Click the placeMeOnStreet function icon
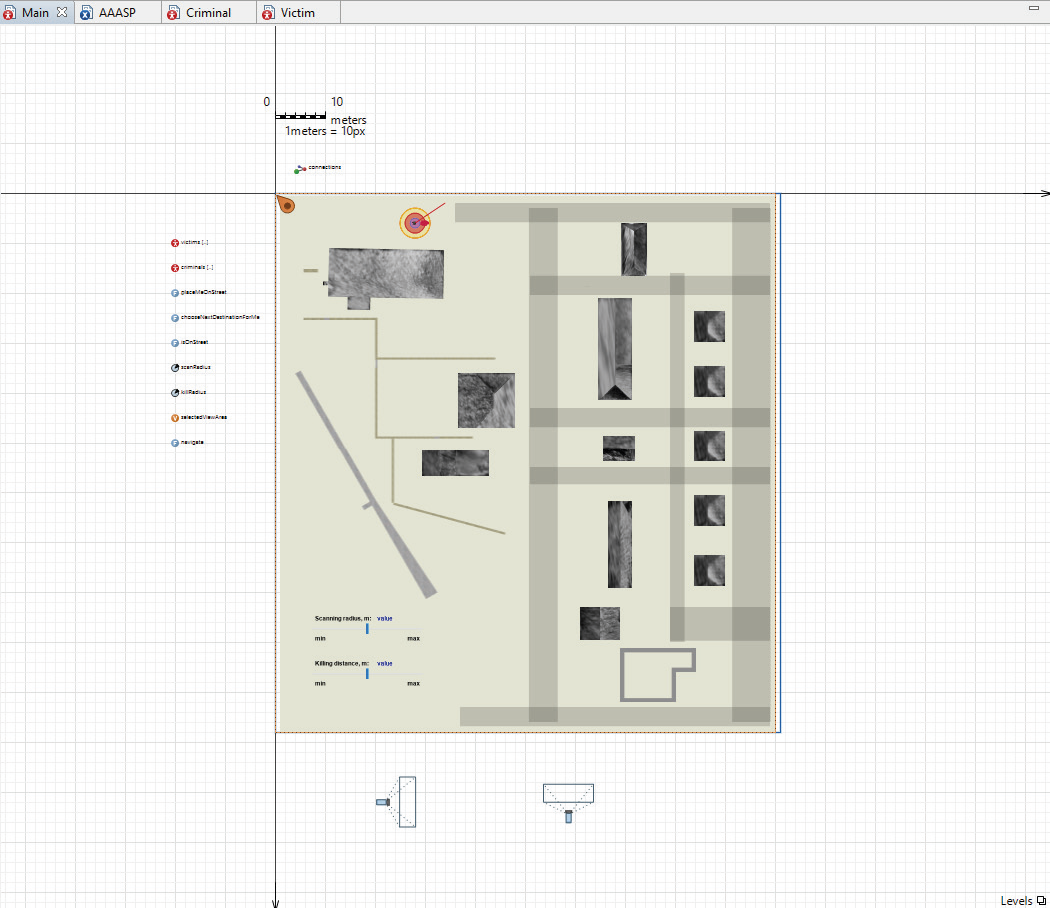Viewport: 1050px width, 908px height. pyautogui.click(x=174, y=293)
